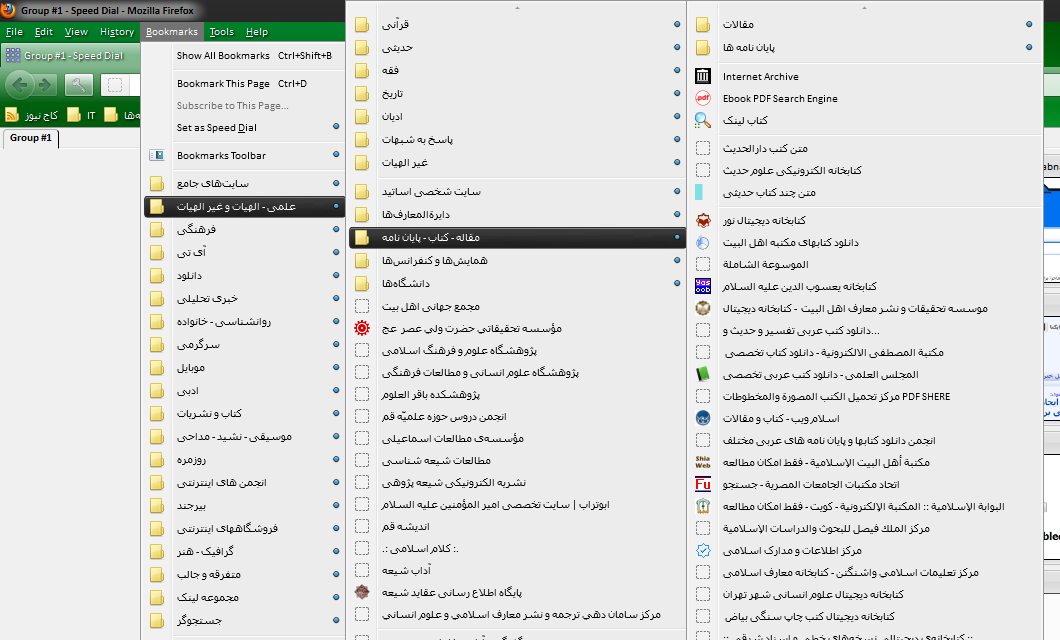Viewport: 1060px width, 640px height.
Task: Click the key icon in navigation toolbar
Action: [79, 85]
